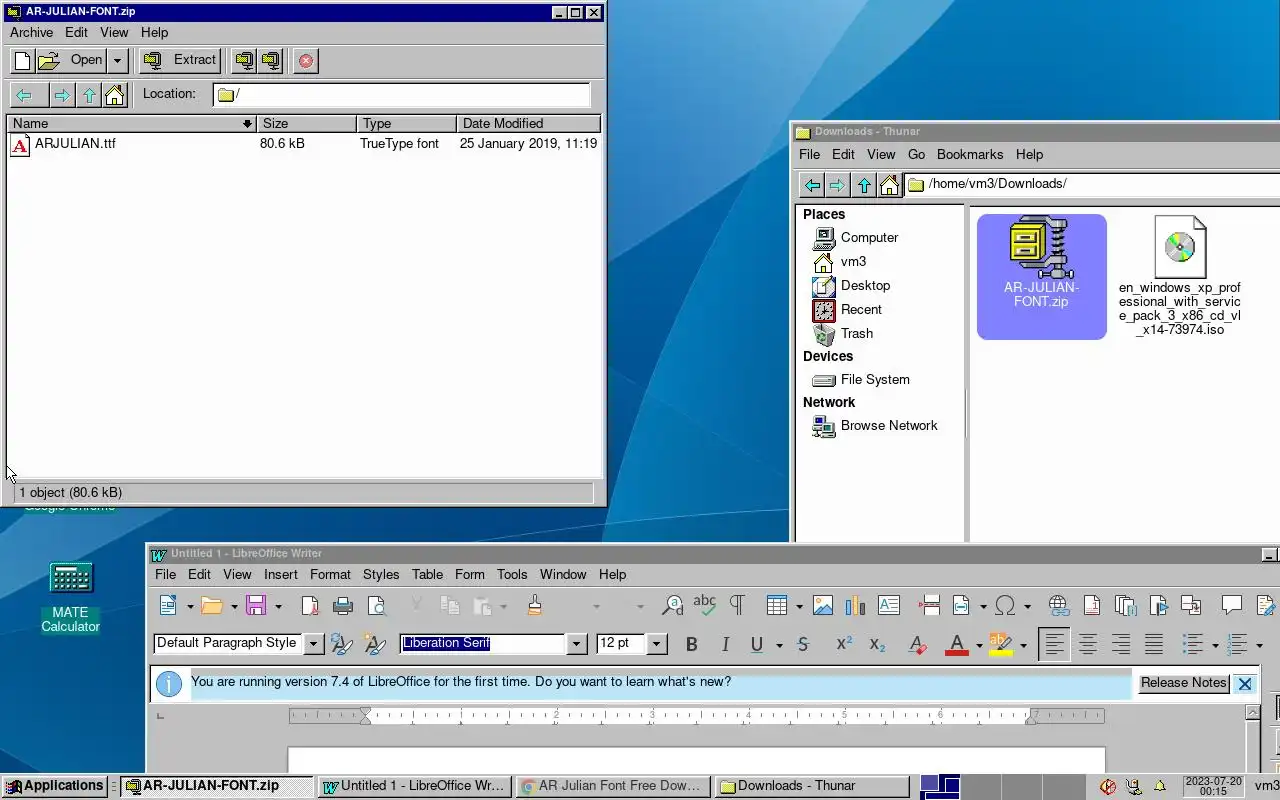
Task: Toggle Bold formatting
Action: point(691,645)
